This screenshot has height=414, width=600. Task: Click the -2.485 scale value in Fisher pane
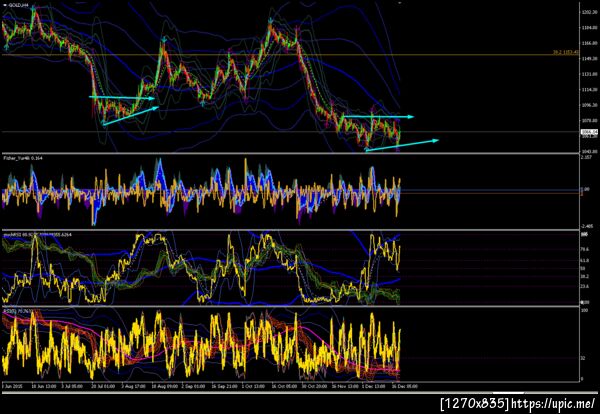point(588,227)
